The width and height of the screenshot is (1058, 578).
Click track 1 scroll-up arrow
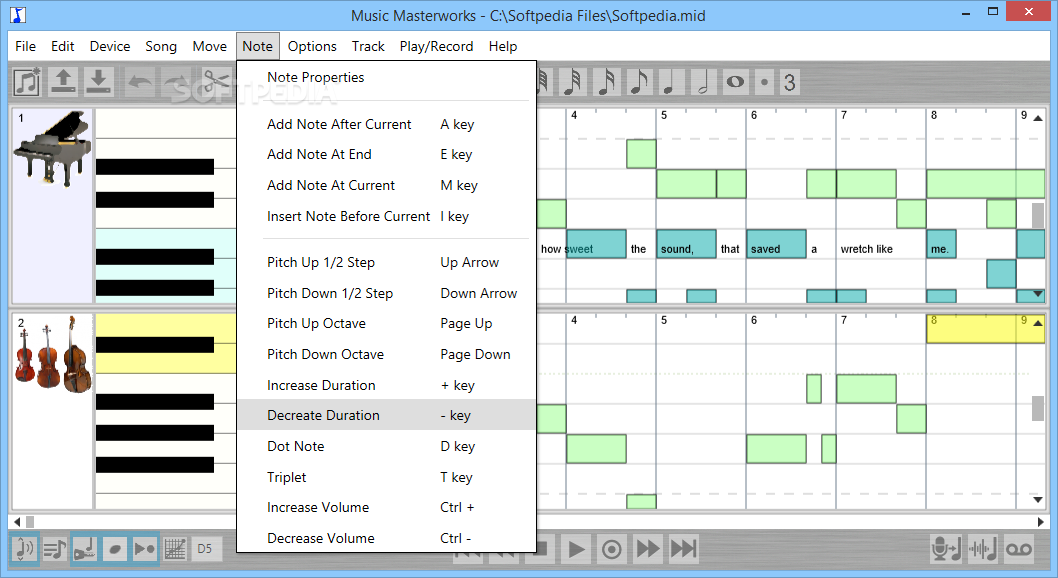(x=1038, y=118)
